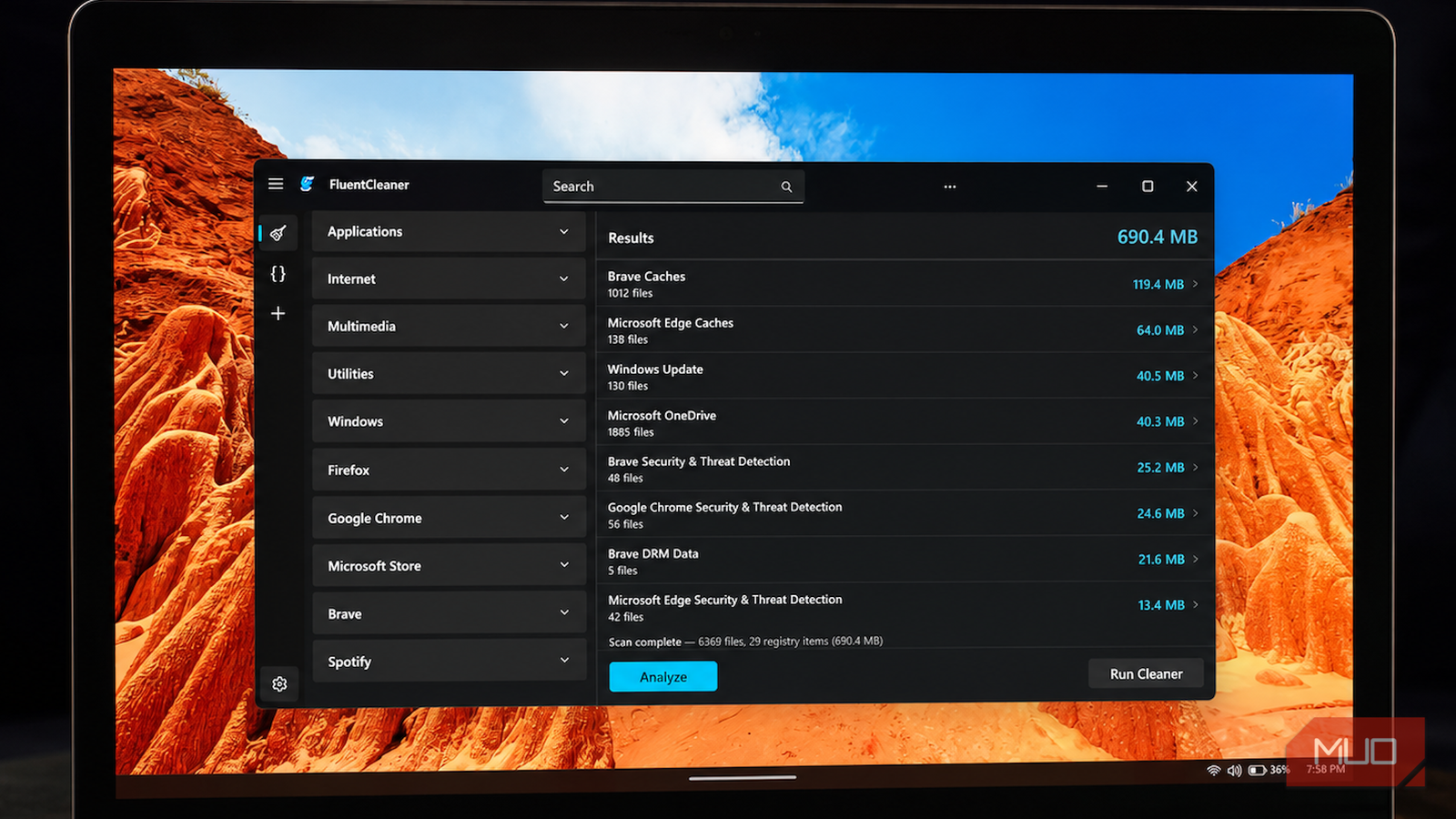Screen dimensions: 1456x819
Task: Click the Analyze button
Action: pyautogui.click(x=663, y=676)
